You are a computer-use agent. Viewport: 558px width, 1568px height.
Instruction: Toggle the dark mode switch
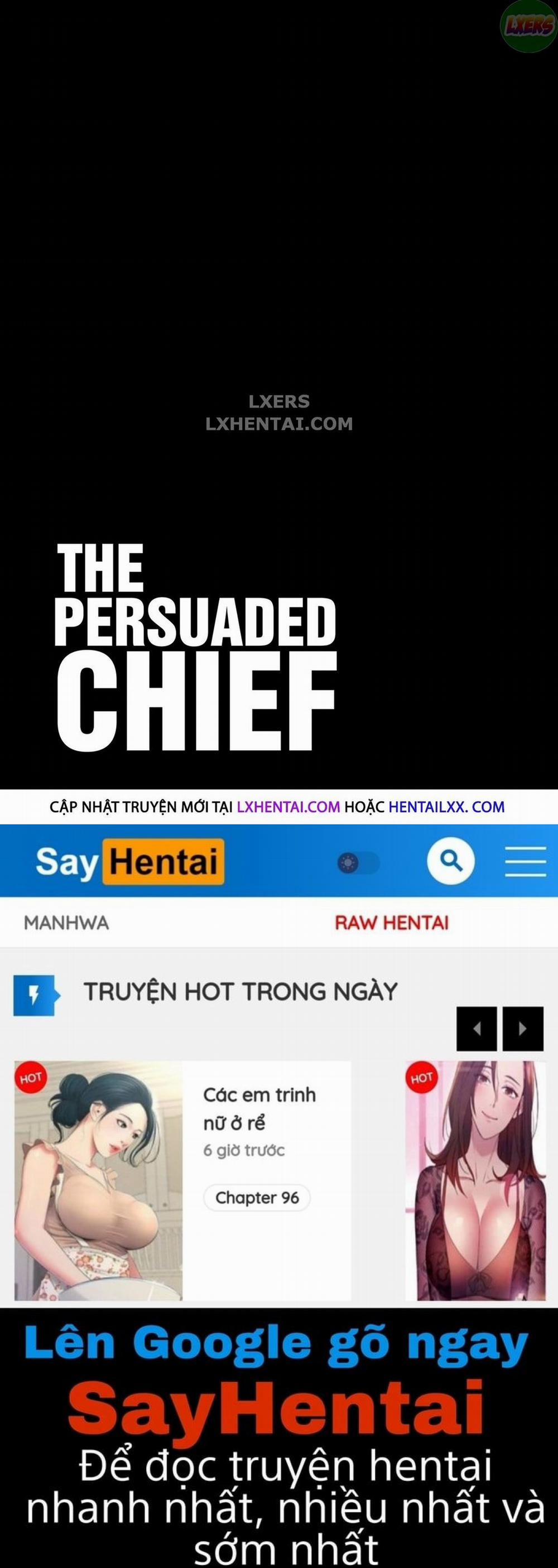pos(358,862)
